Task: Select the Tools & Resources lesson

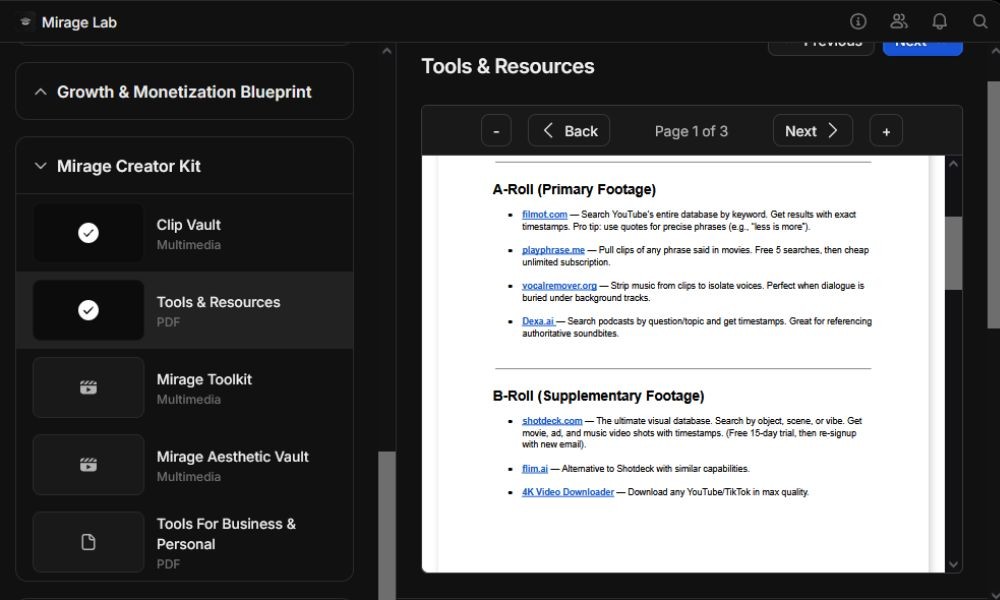Action: (x=184, y=310)
